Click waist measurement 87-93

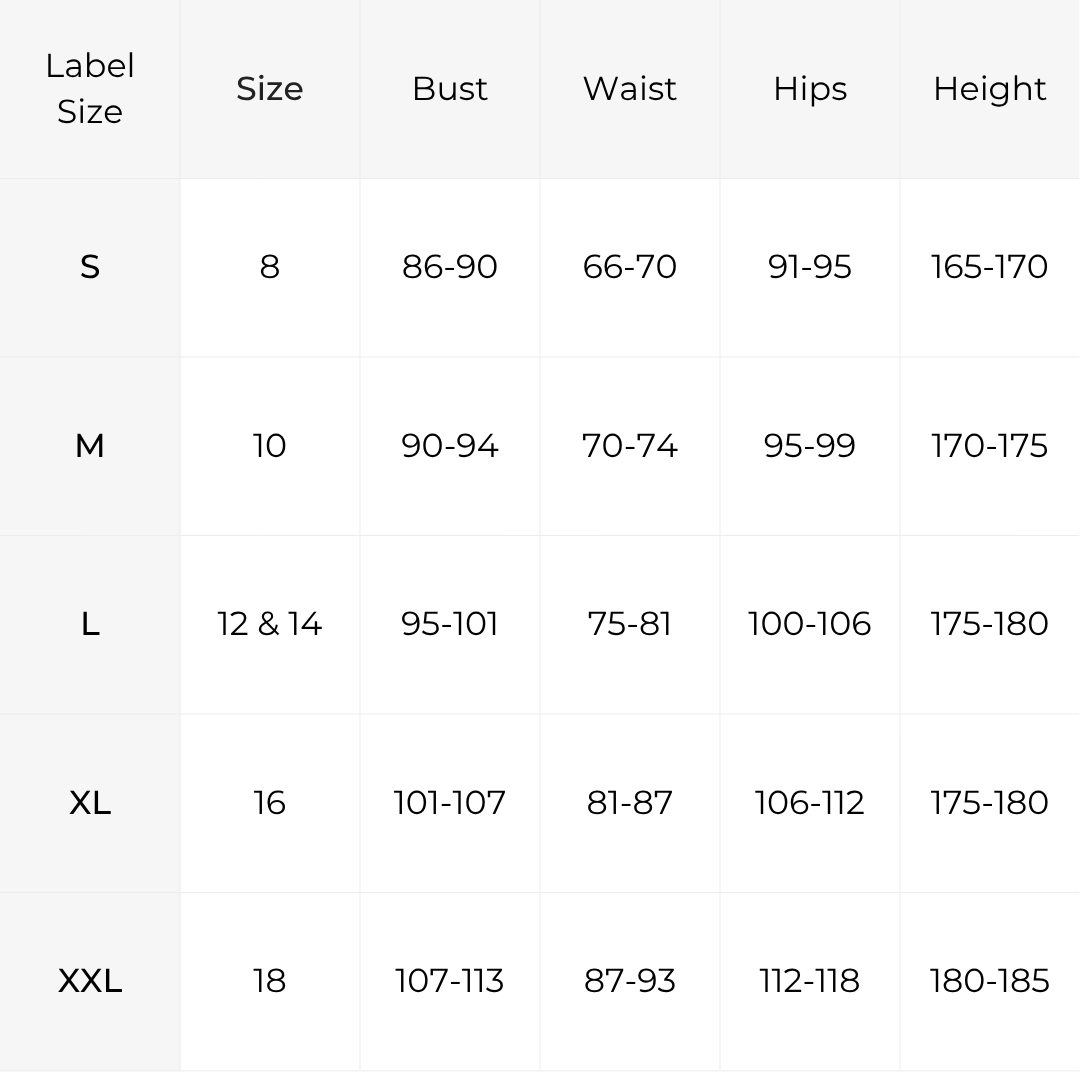coord(630,982)
